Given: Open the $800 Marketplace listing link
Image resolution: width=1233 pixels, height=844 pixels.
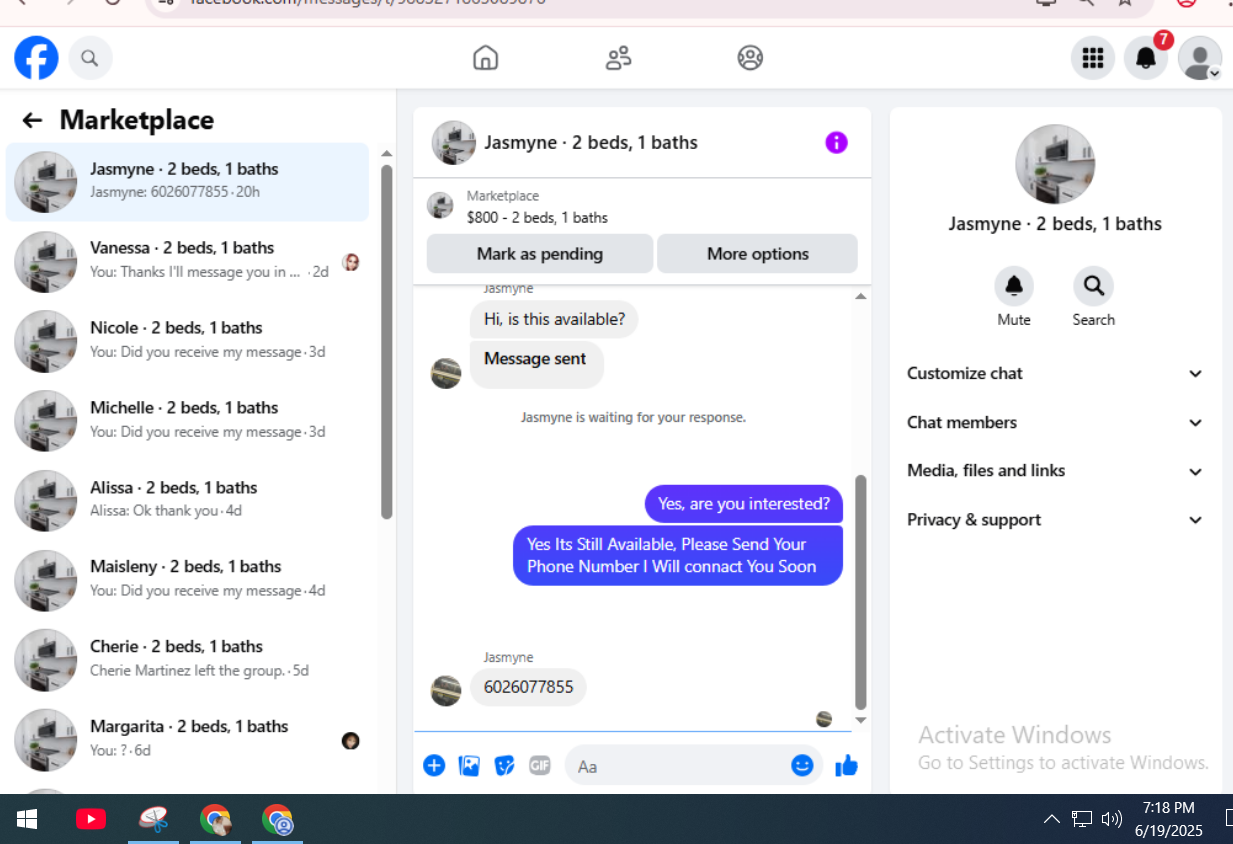Looking at the screenshot, I should pos(537,217).
